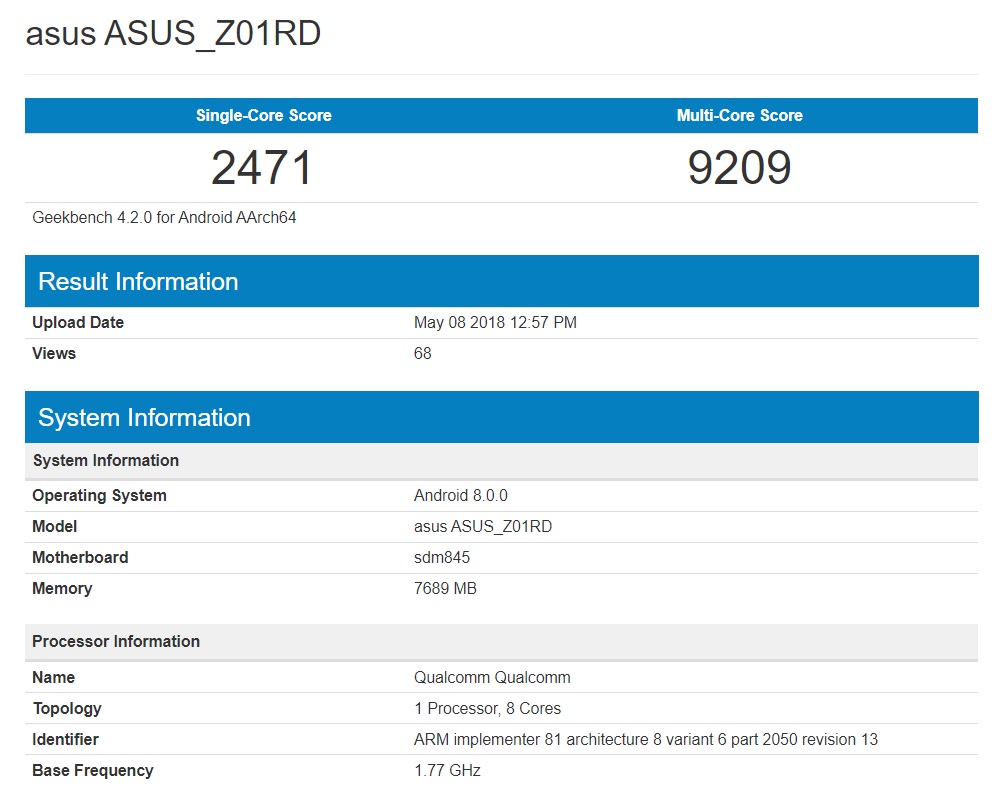The width and height of the screenshot is (997, 795).
Task: Select the memory value 7689 MB
Action: 445,589
